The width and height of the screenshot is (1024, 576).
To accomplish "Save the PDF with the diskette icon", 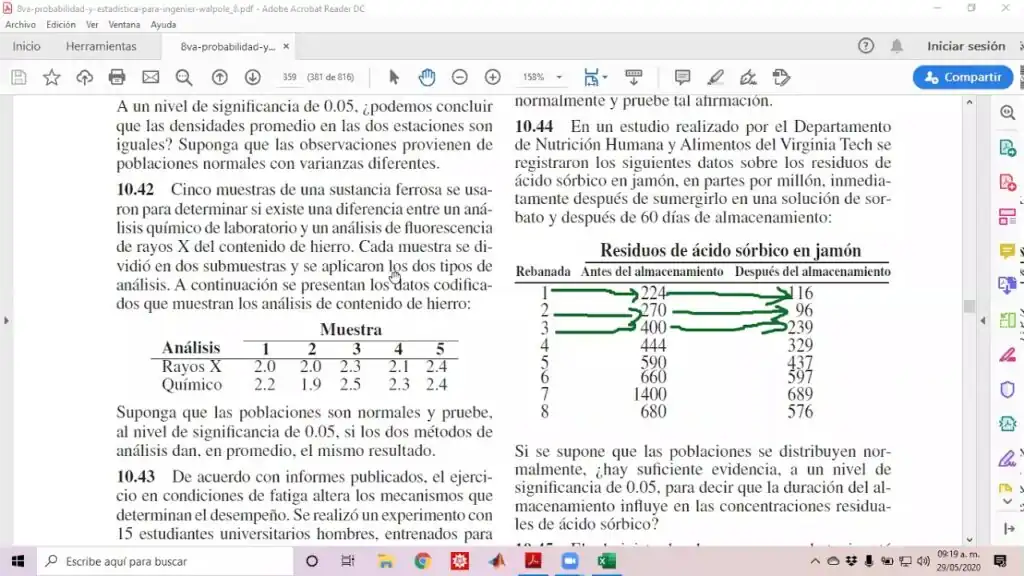I will [x=19, y=77].
